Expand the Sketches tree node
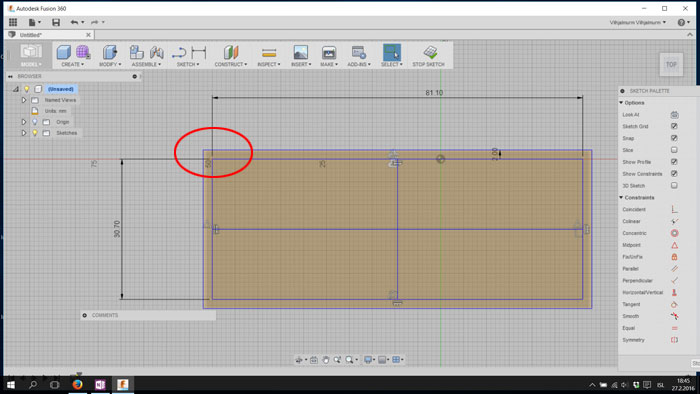The height and width of the screenshot is (394, 700). 24,133
